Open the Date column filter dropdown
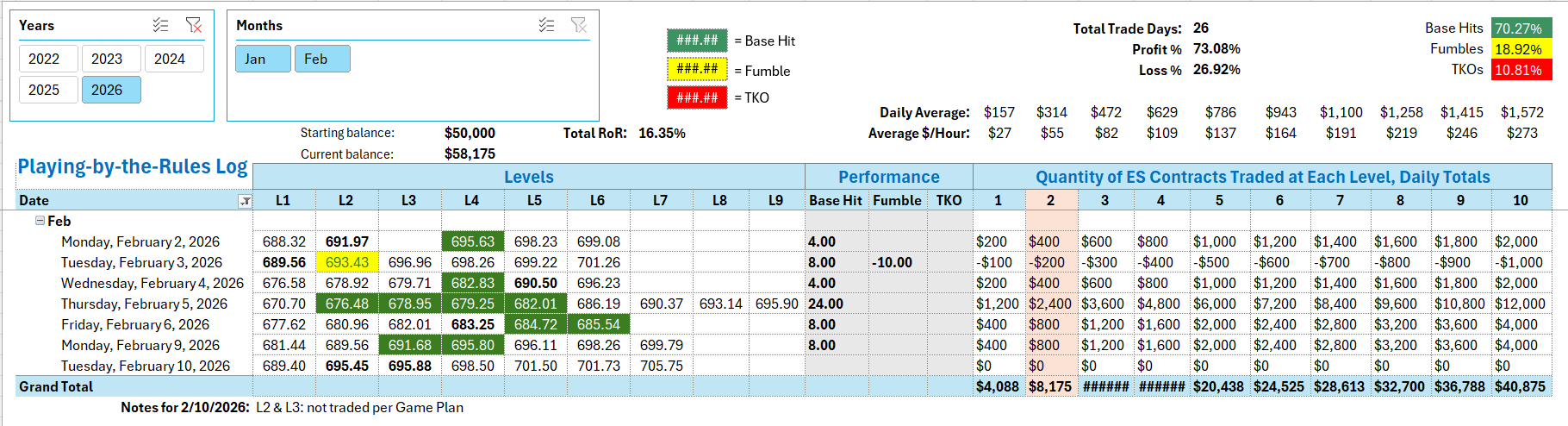1568x426 pixels. (245, 201)
